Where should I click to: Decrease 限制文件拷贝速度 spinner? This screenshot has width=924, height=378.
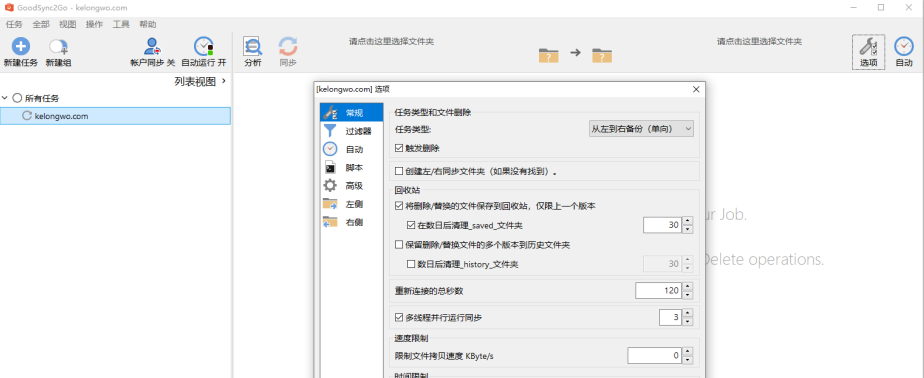(688, 360)
